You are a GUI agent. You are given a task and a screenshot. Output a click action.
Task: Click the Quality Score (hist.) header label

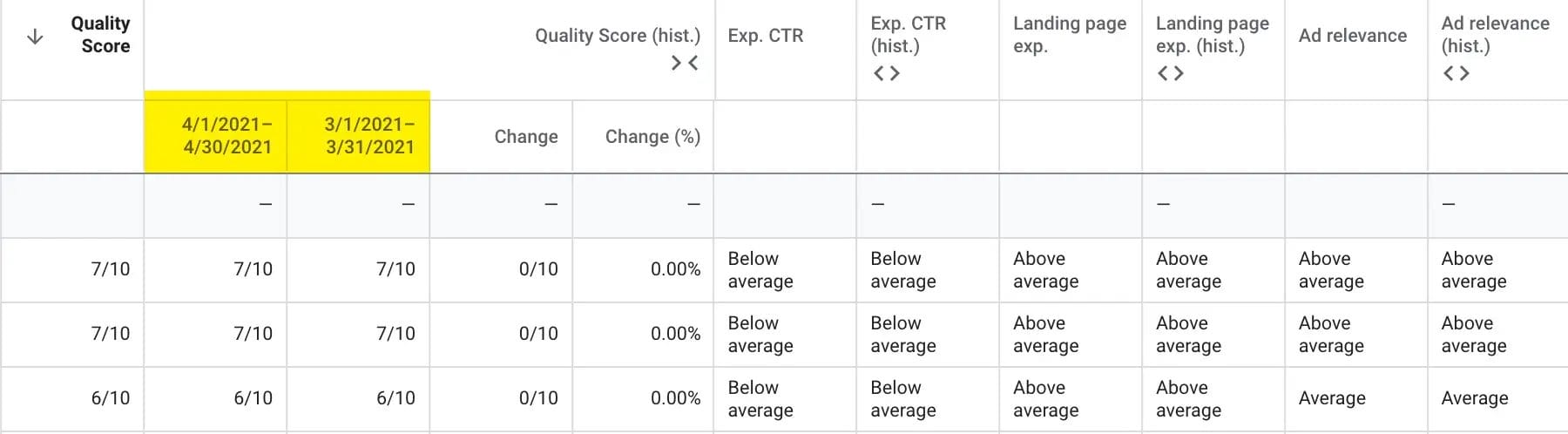point(617,36)
